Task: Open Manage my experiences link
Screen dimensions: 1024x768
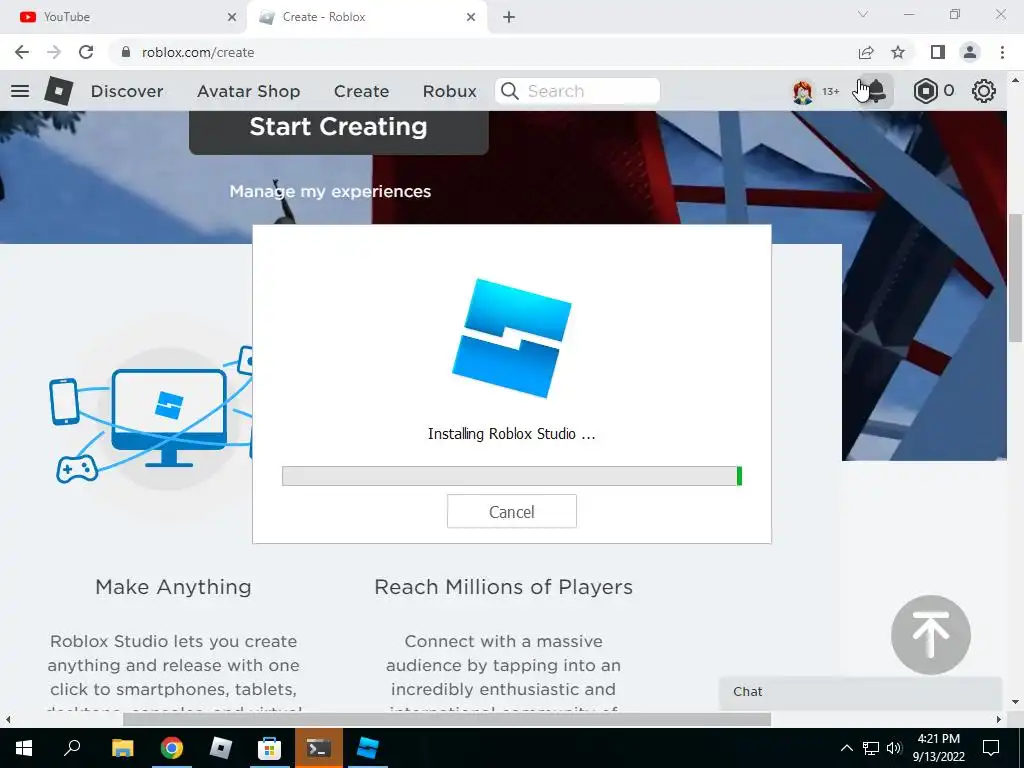Action: 330,191
